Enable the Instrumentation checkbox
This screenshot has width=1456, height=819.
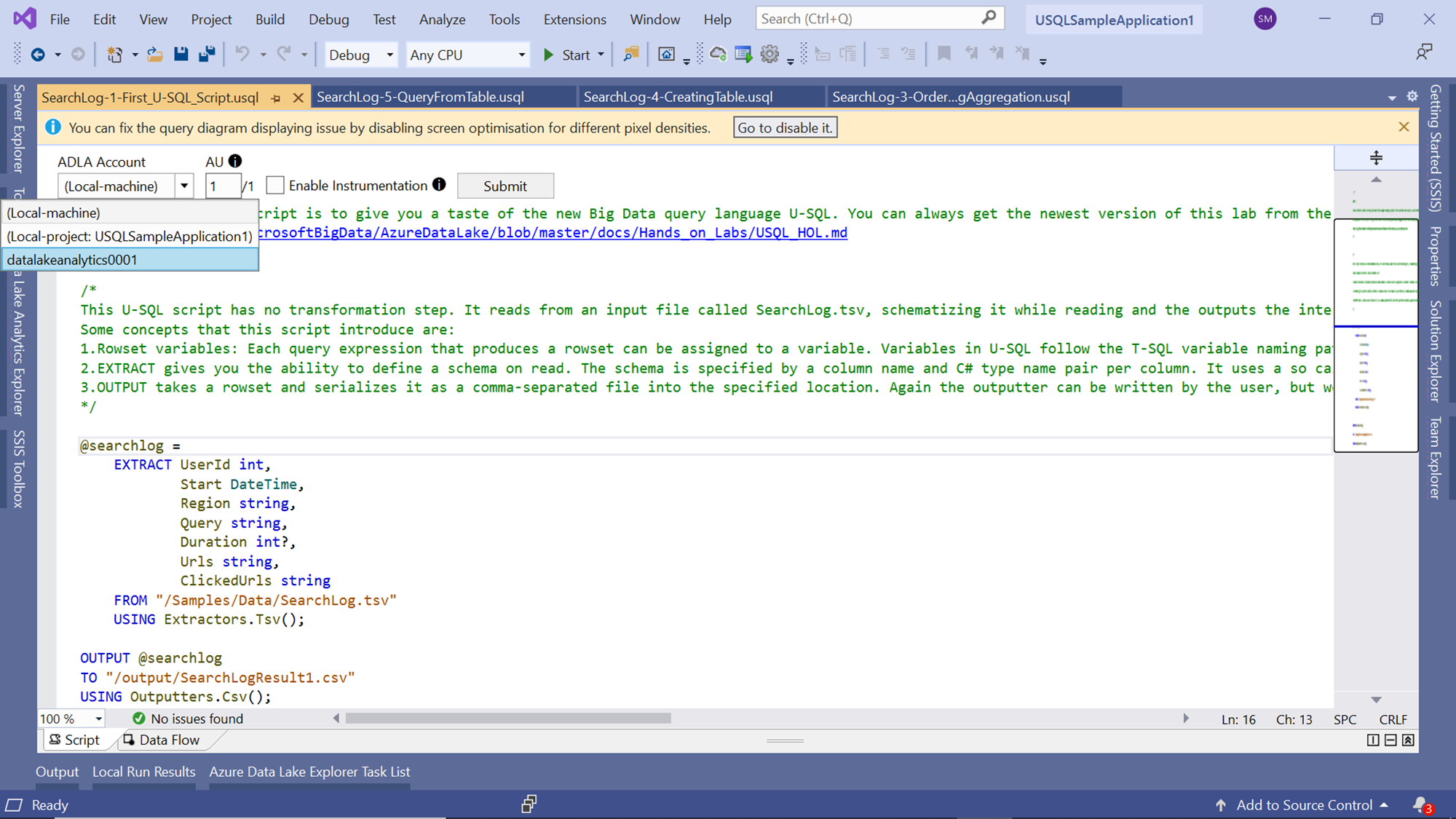275,186
